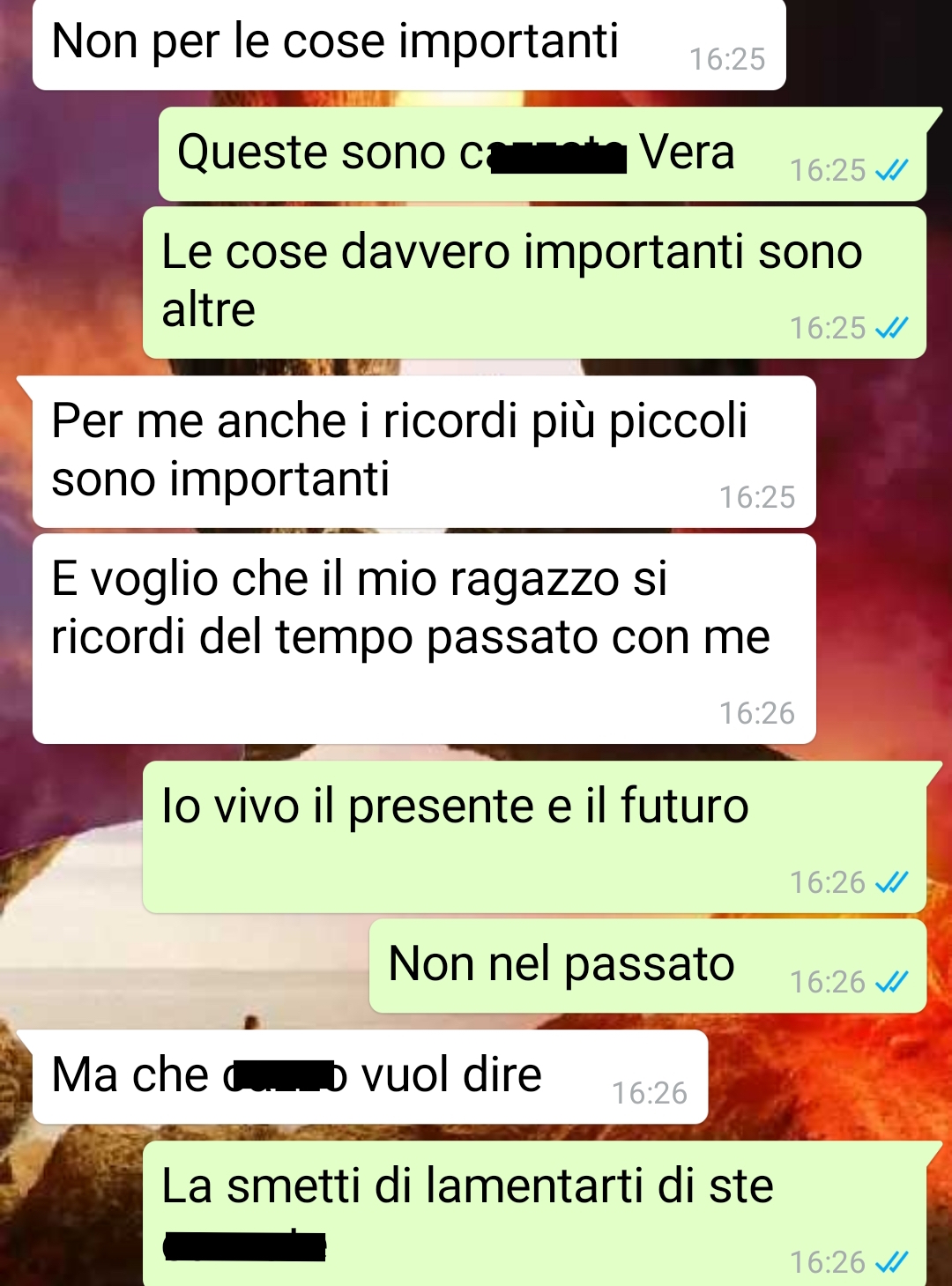This screenshot has height=1286, width=952.
Task: Tap the 16:26 timestamp on 'Ma che' message
Action: [650, 1093]
